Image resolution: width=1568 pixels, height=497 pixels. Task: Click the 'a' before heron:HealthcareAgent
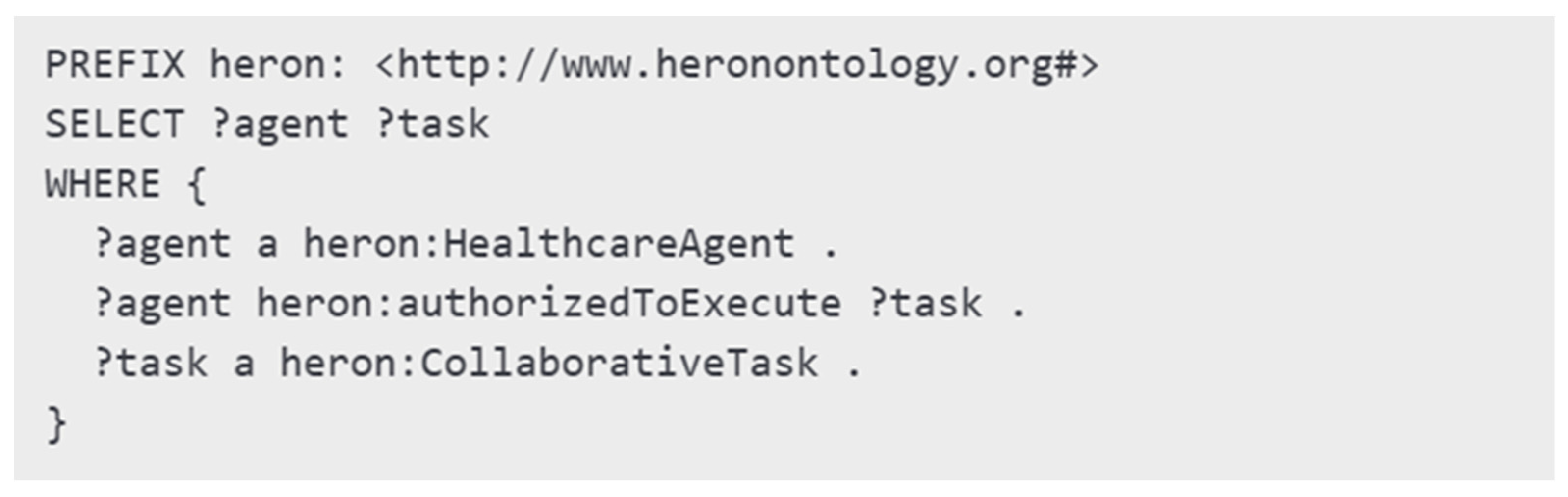pyautogui.click(x=267, y=246)
